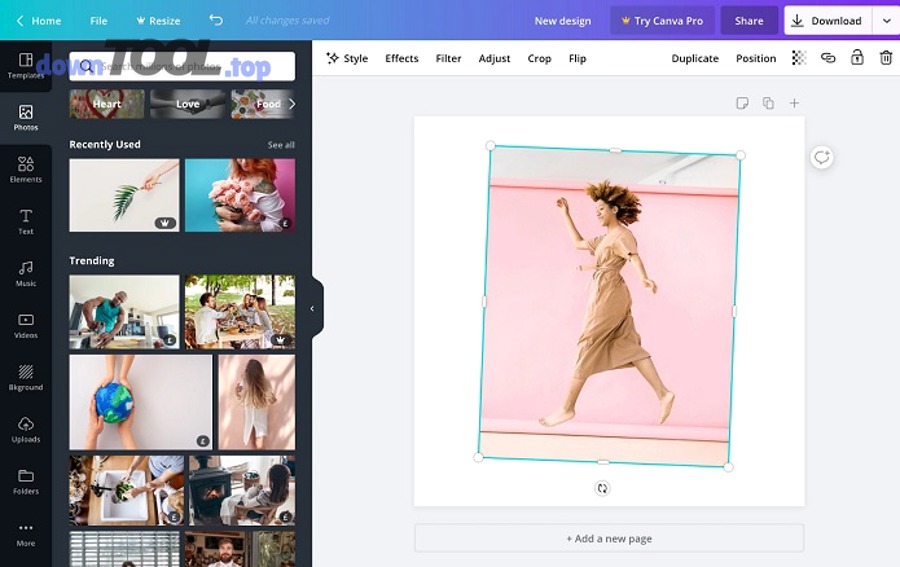
Task: Open the Filter options
Action: click(448, 58)
